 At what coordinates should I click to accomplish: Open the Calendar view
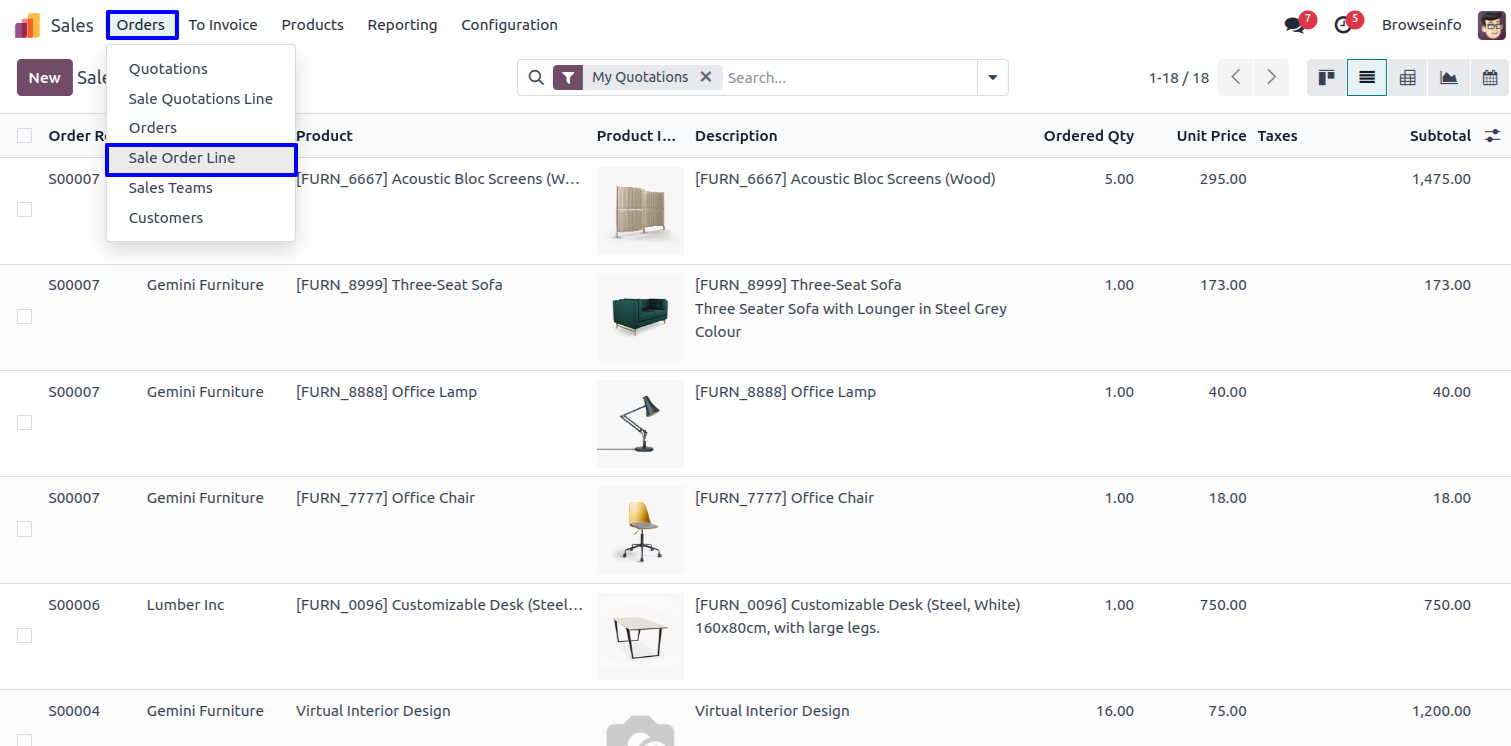(1489, 78)
